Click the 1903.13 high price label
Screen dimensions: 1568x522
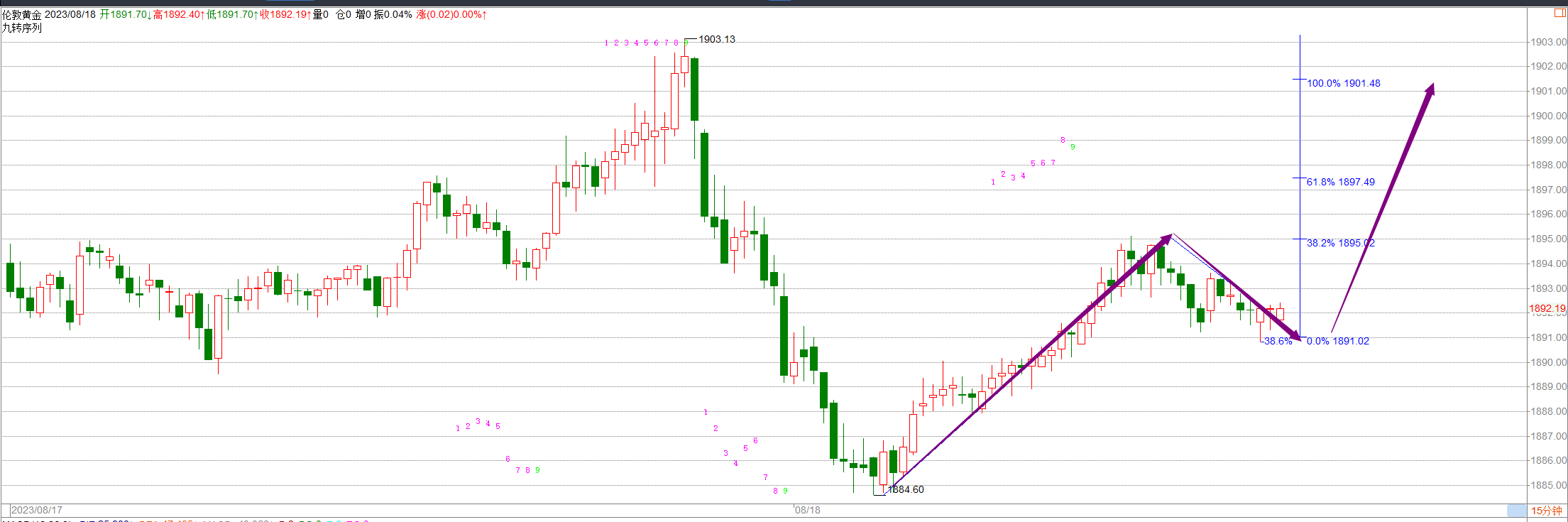click(717, 39)
